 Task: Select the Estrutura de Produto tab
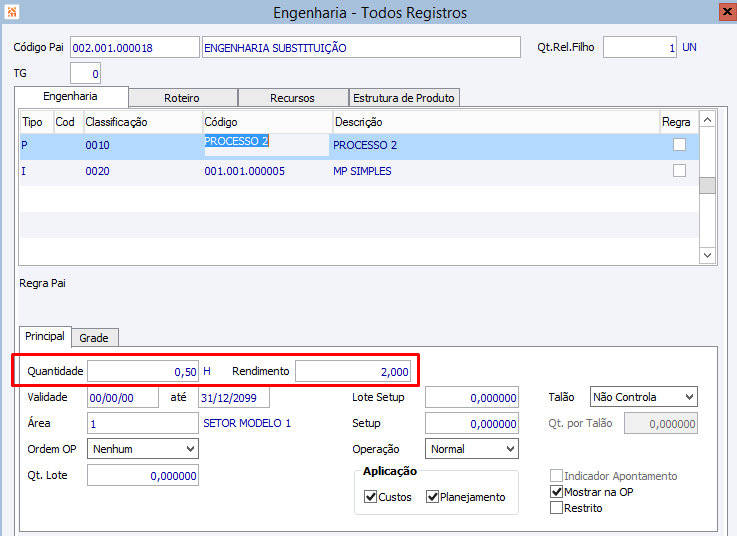(x=404, y=98)
